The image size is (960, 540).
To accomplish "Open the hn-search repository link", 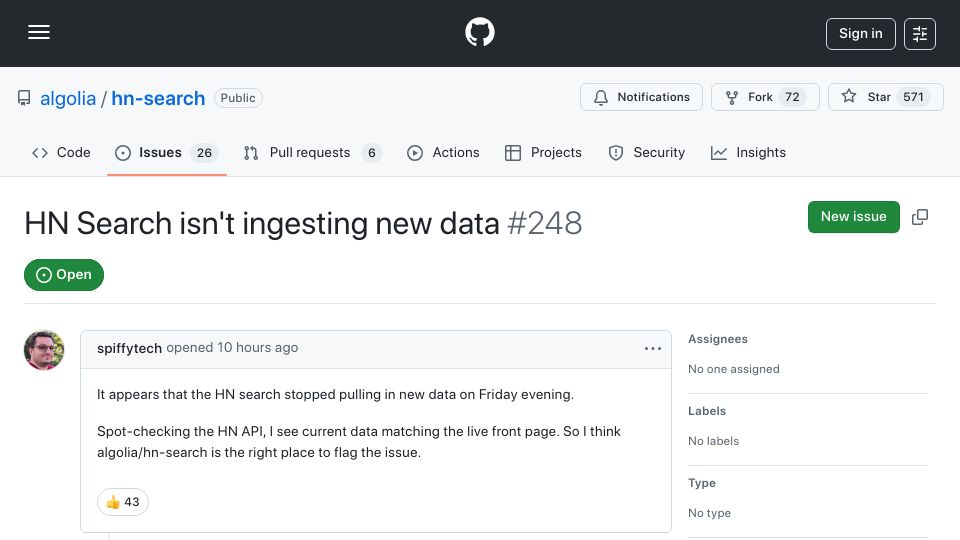I will tap(158, 98).
